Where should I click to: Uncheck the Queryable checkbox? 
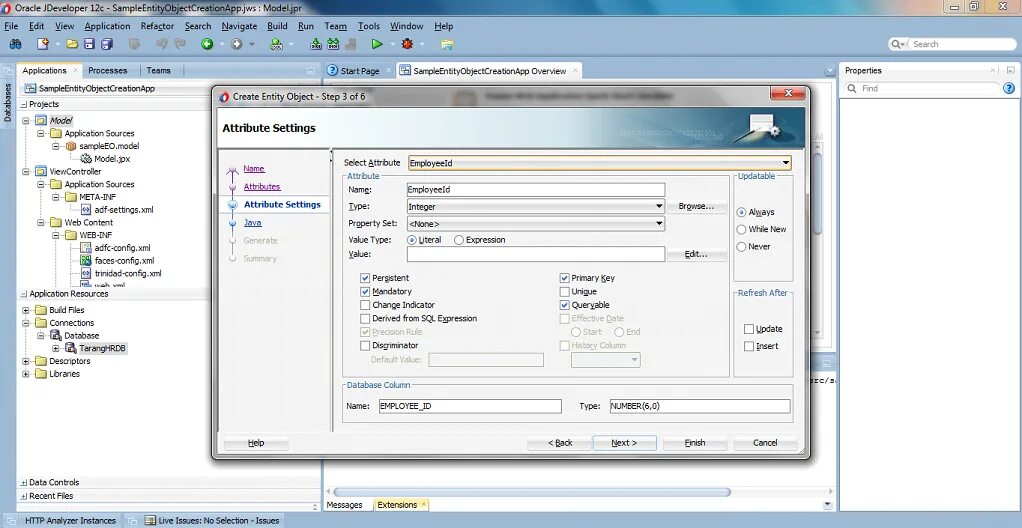[x=564, y=305]
